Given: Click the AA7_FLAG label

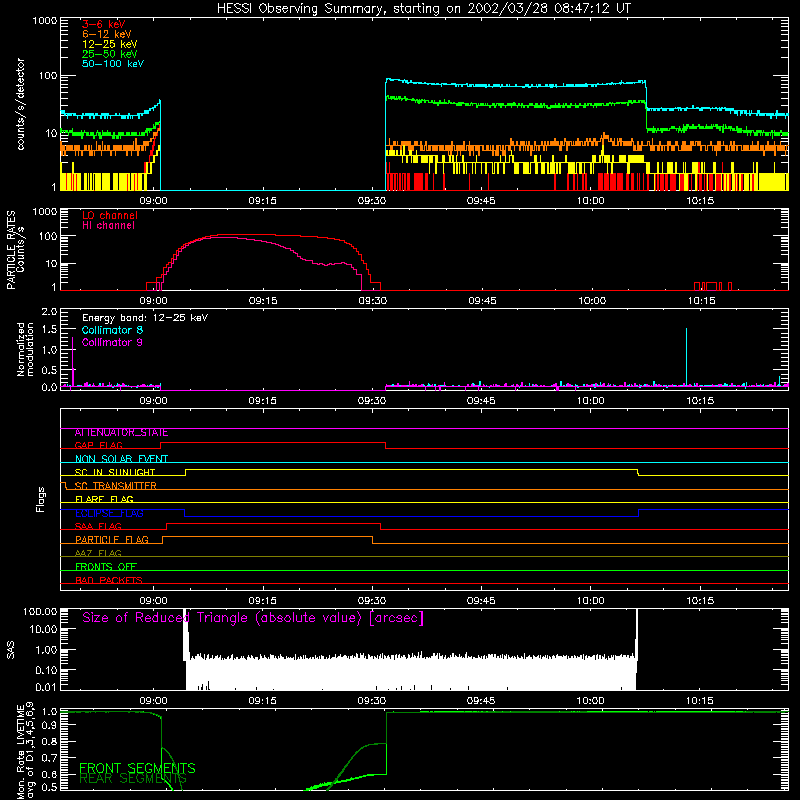Looking at the screenshot, I should [x=98, y=554].
